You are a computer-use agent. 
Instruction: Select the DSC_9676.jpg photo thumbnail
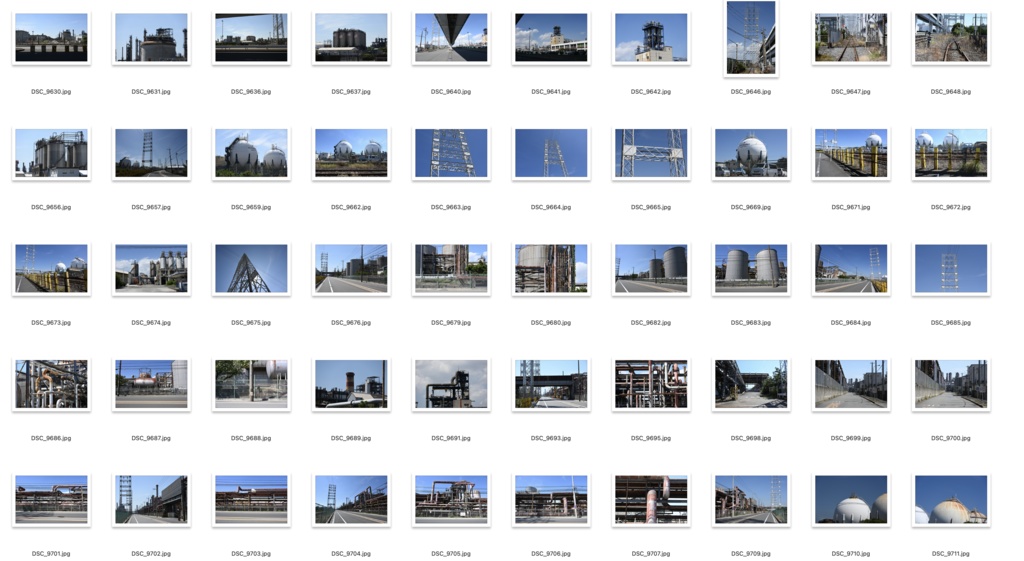pyautogui.click(x=351, y=269)
